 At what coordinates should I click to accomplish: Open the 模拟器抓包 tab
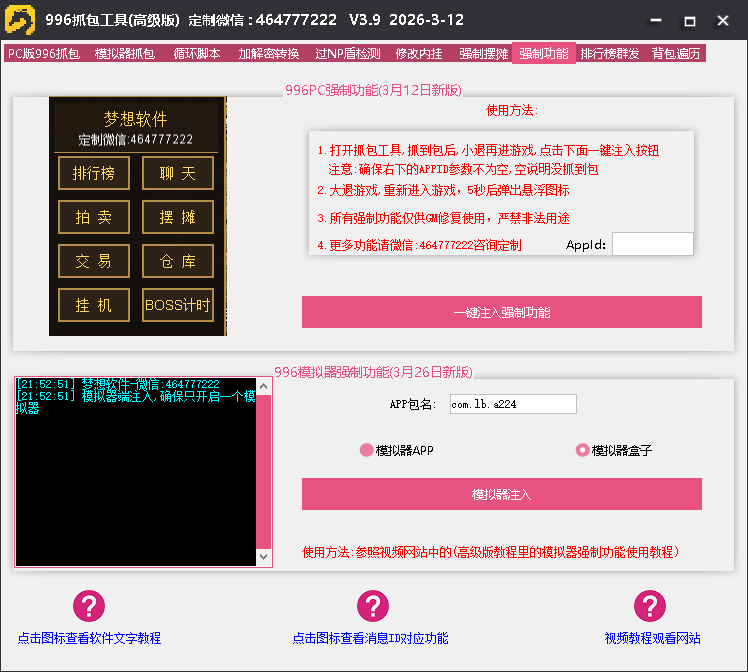click(125, 54)
